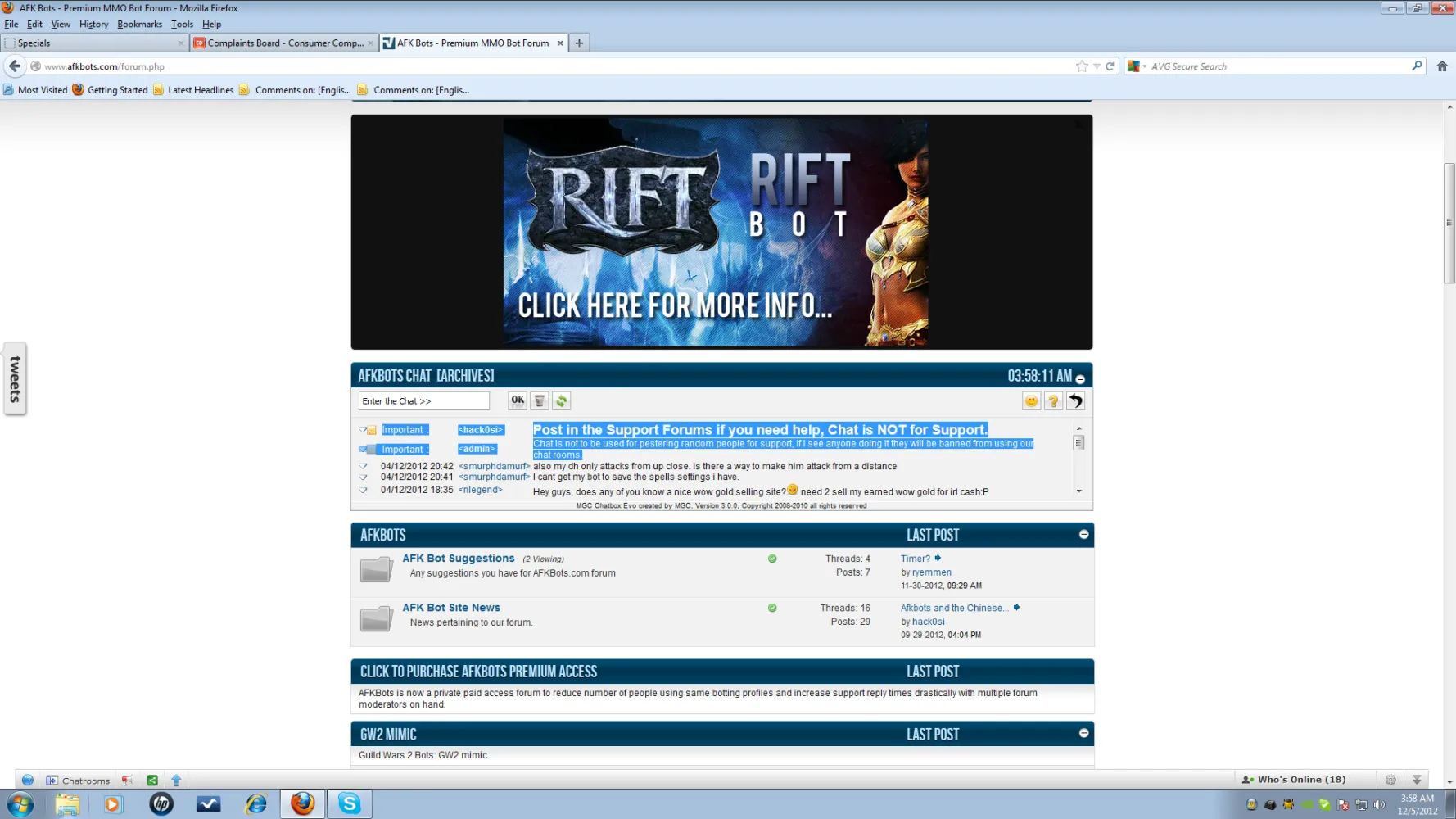Open the tweets side tab
Image resolution: width=1456 pixels, height=819 pixels.
15,378
